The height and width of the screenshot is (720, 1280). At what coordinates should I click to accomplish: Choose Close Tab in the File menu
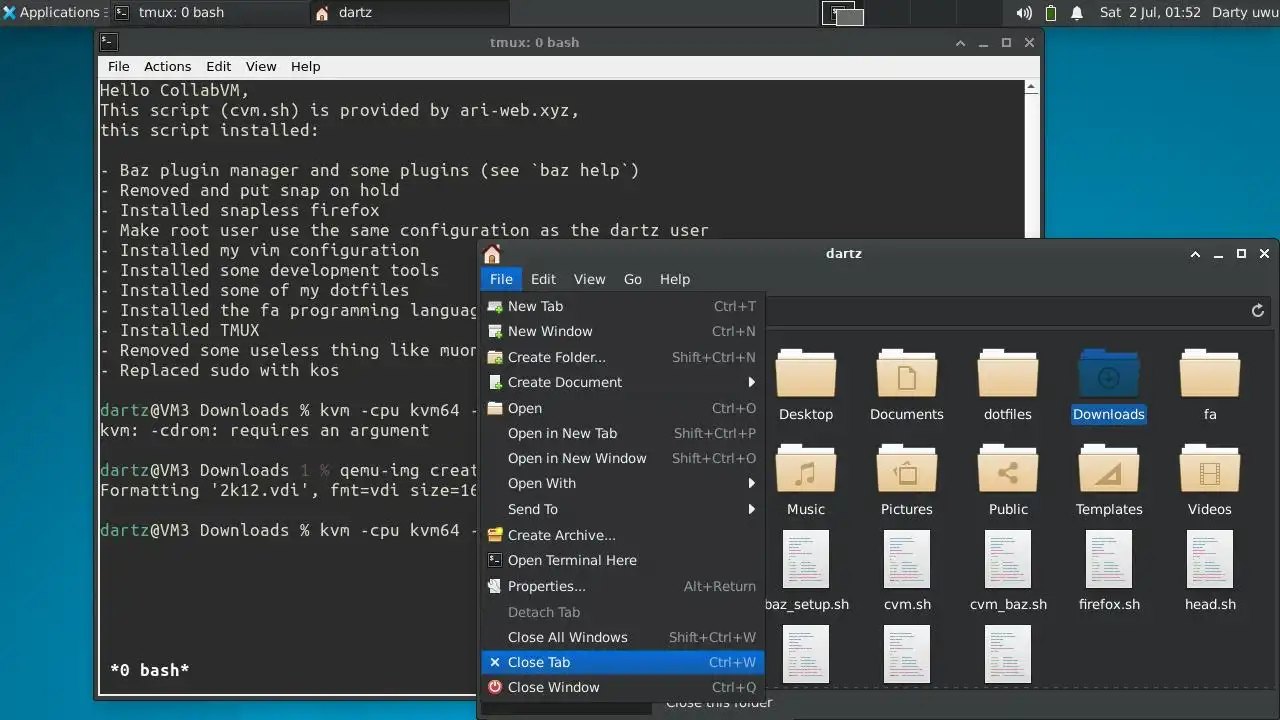622,662
